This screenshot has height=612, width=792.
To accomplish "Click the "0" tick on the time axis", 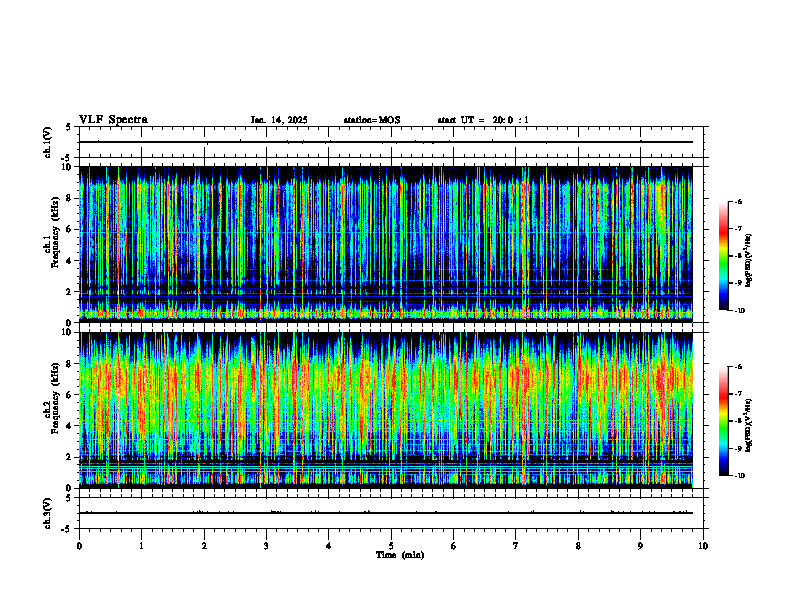I will coord(79,546).
